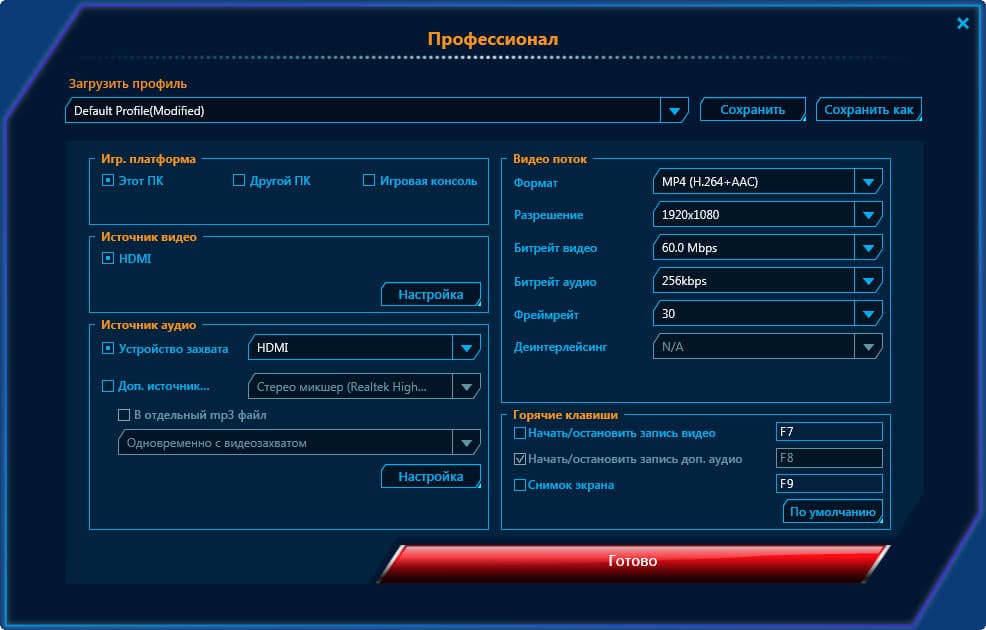
Task: Click the F7 hotkey input field
Action: [x=829, y=432]
